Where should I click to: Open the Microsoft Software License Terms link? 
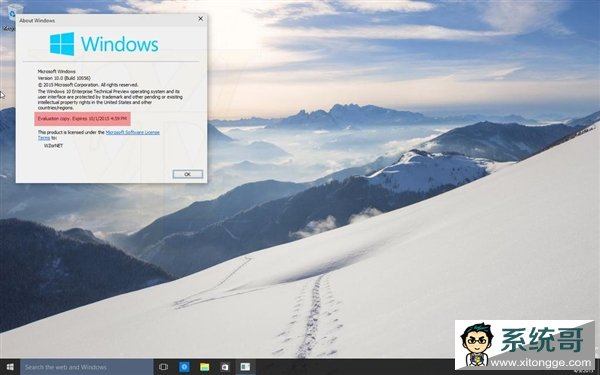click(x=132, y=132)
